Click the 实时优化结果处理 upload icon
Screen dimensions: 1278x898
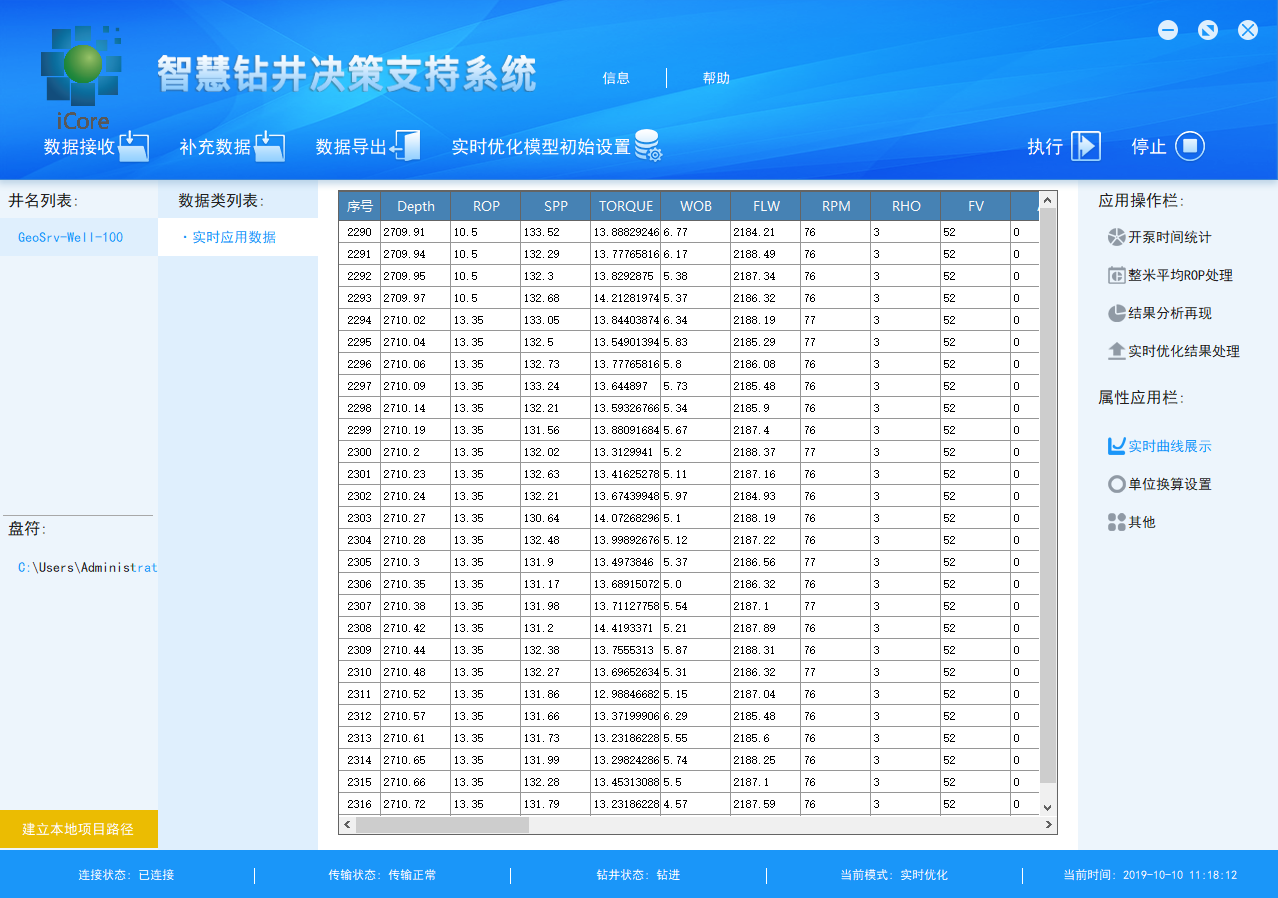click(x=1117, y=351)
